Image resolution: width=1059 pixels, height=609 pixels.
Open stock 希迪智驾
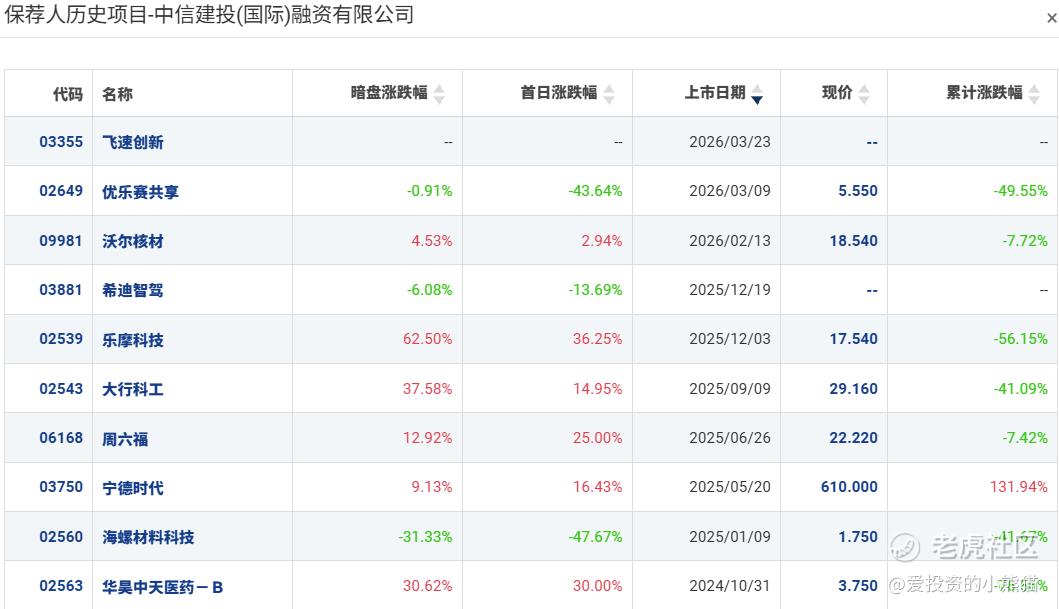(x=132, y=290)
